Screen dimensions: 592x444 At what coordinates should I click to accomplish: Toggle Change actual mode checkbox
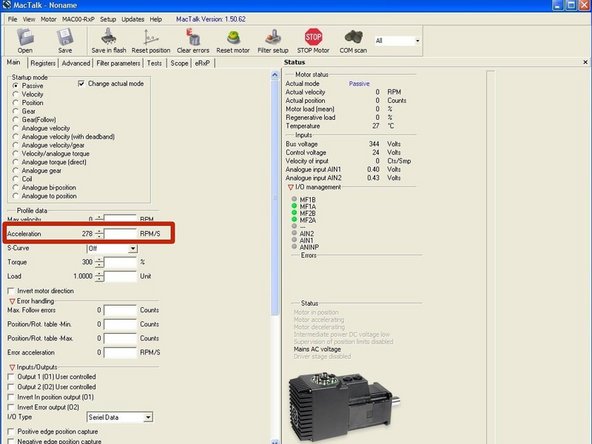(x=81, y=83)
